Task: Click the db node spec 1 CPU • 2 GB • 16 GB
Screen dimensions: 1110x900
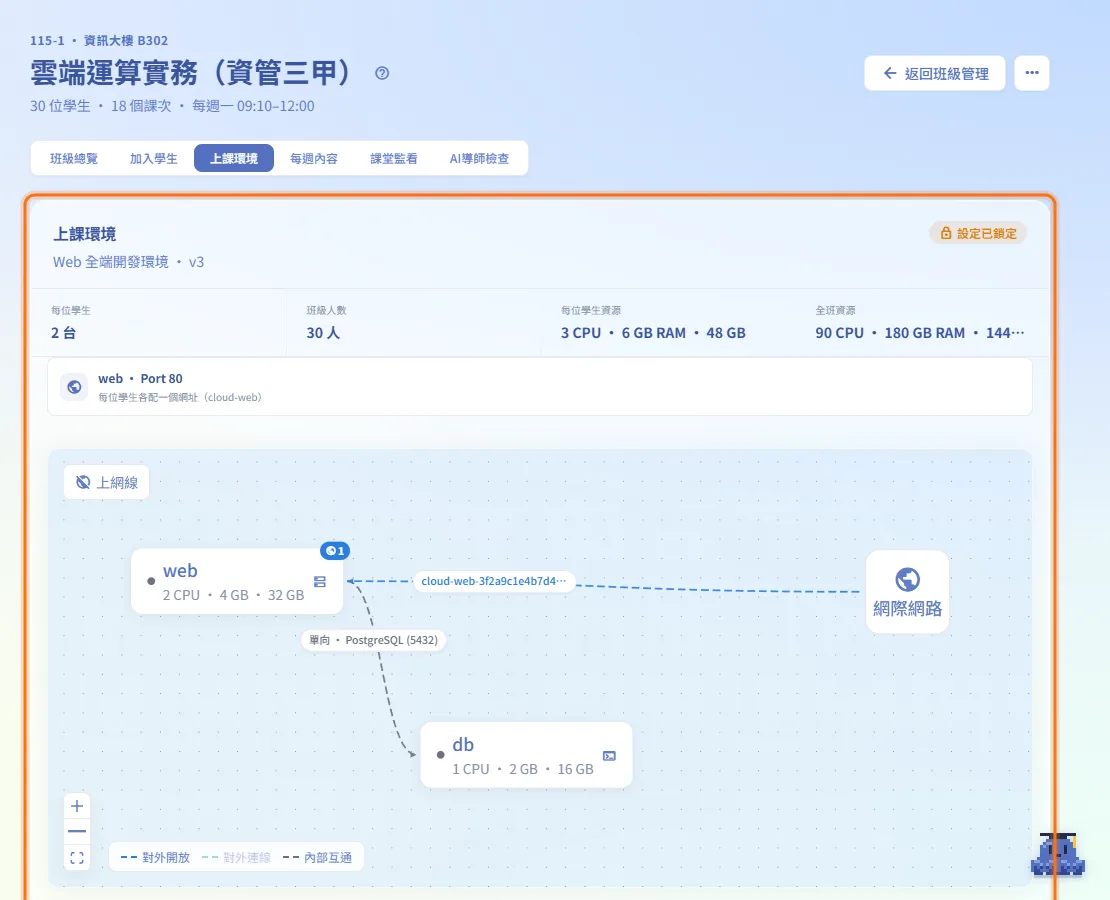Action: click(x=522, y=769)
